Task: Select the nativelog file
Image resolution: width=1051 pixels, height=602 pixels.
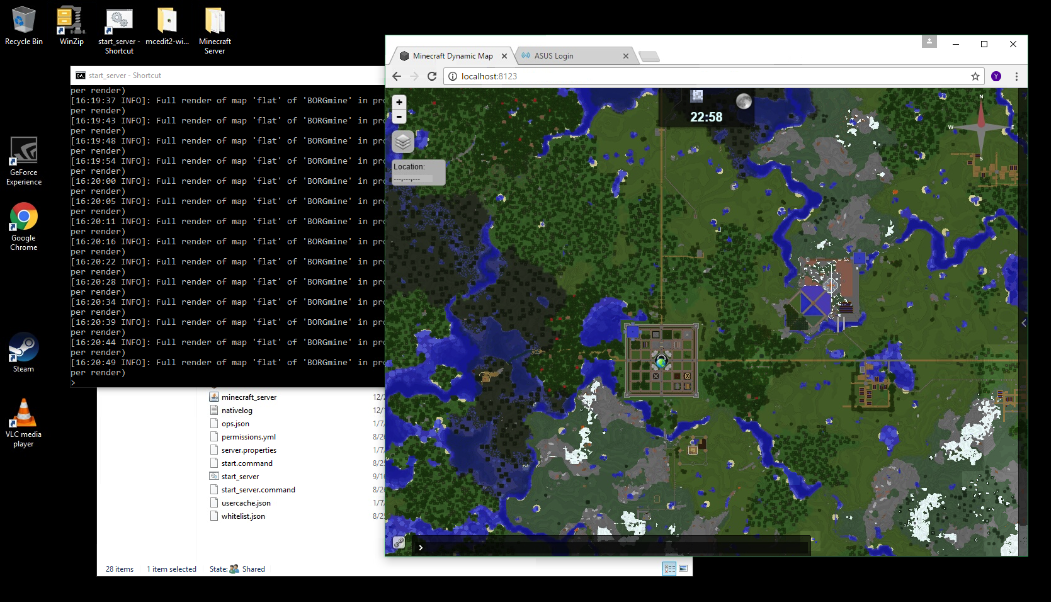Action: pos(237,410)
